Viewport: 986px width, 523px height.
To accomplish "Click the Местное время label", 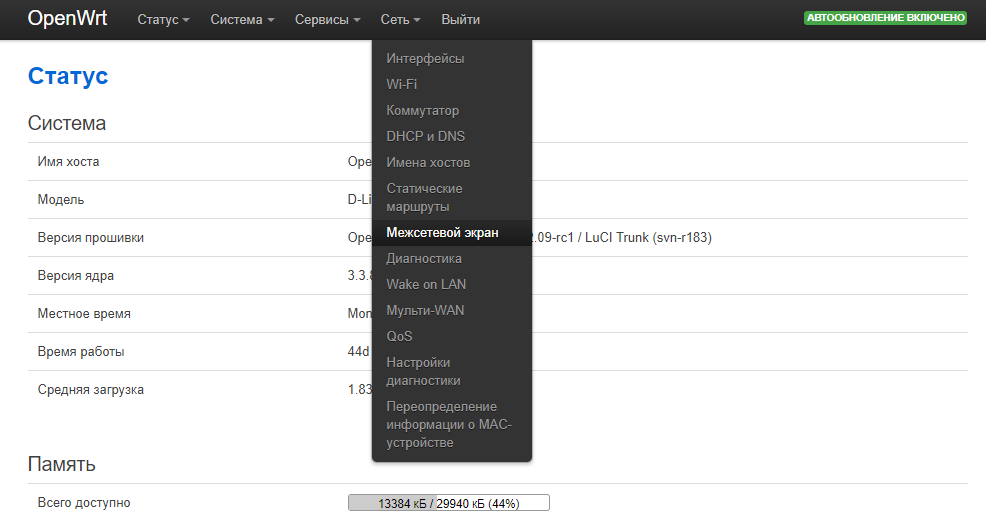I will [x=84, y=314].
